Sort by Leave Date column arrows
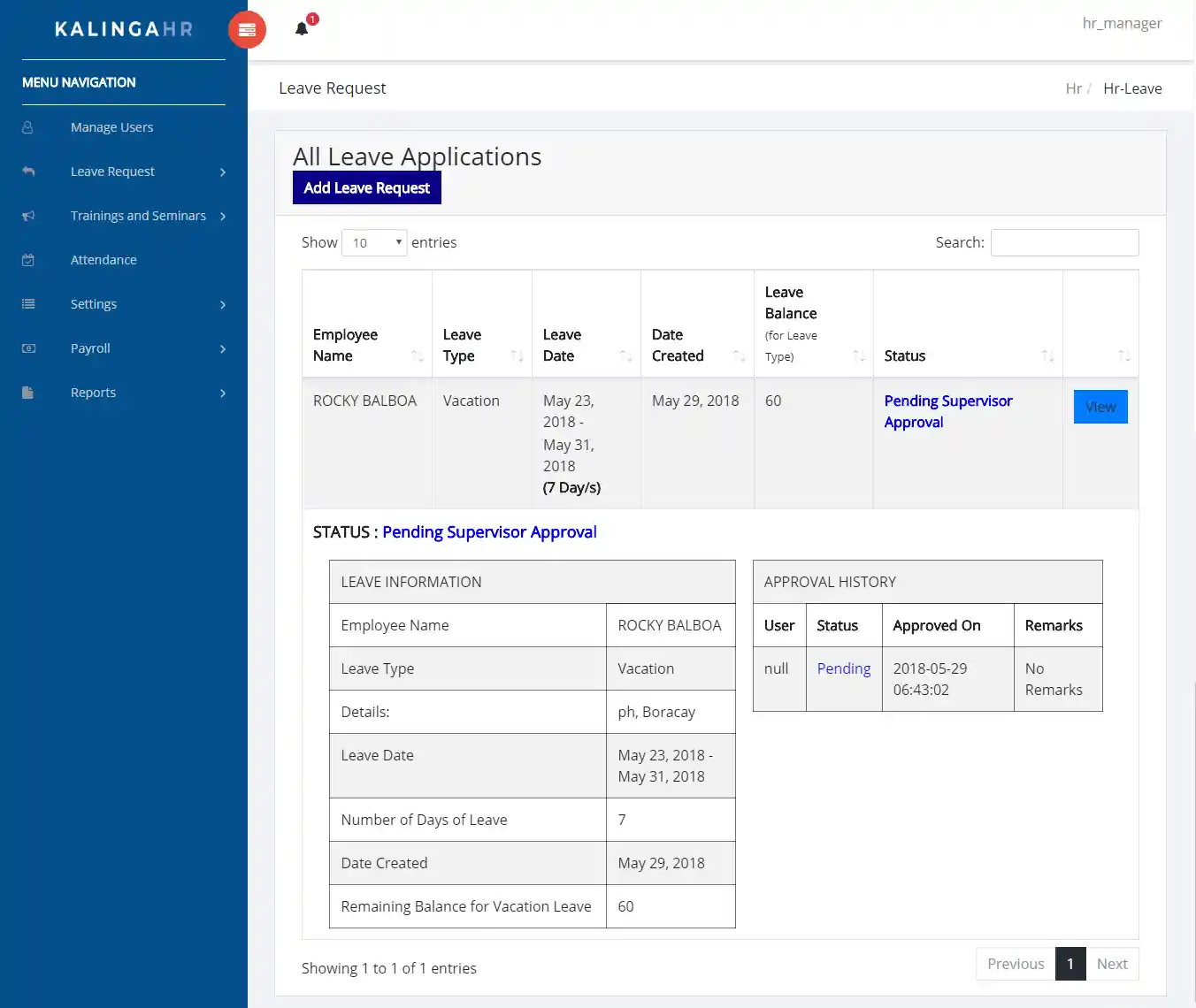Screen dimensions: 1196x1008 coord(626,355)
